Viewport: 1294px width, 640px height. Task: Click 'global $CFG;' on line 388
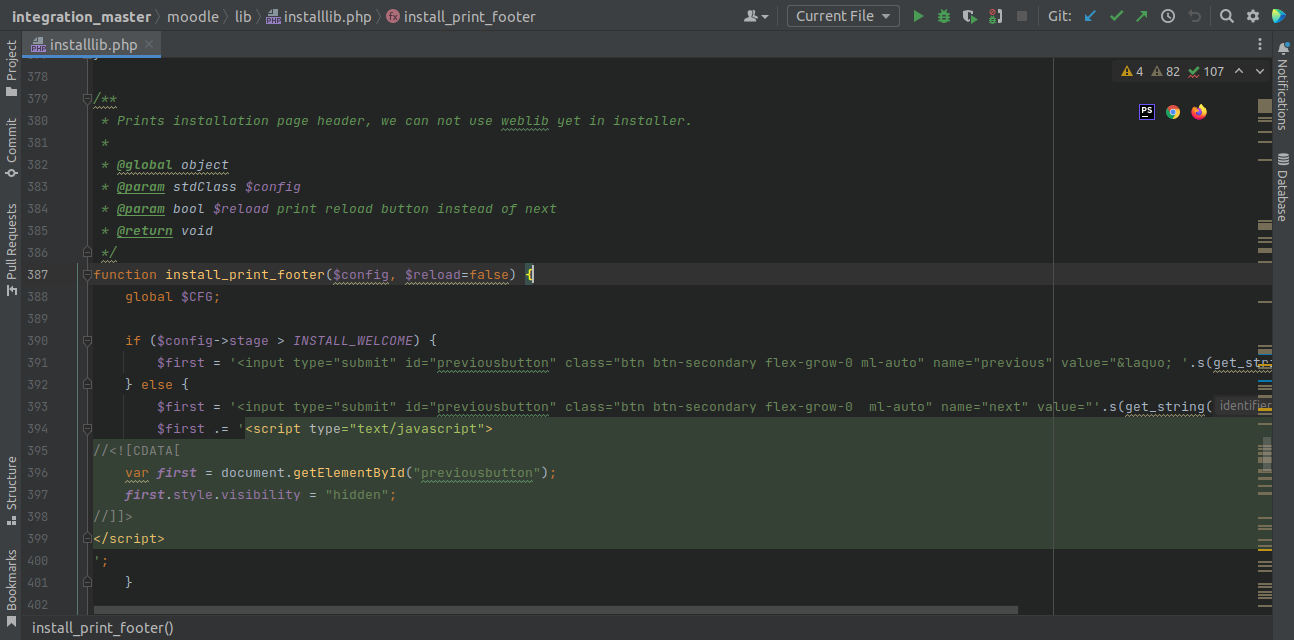tap(172, 297)
